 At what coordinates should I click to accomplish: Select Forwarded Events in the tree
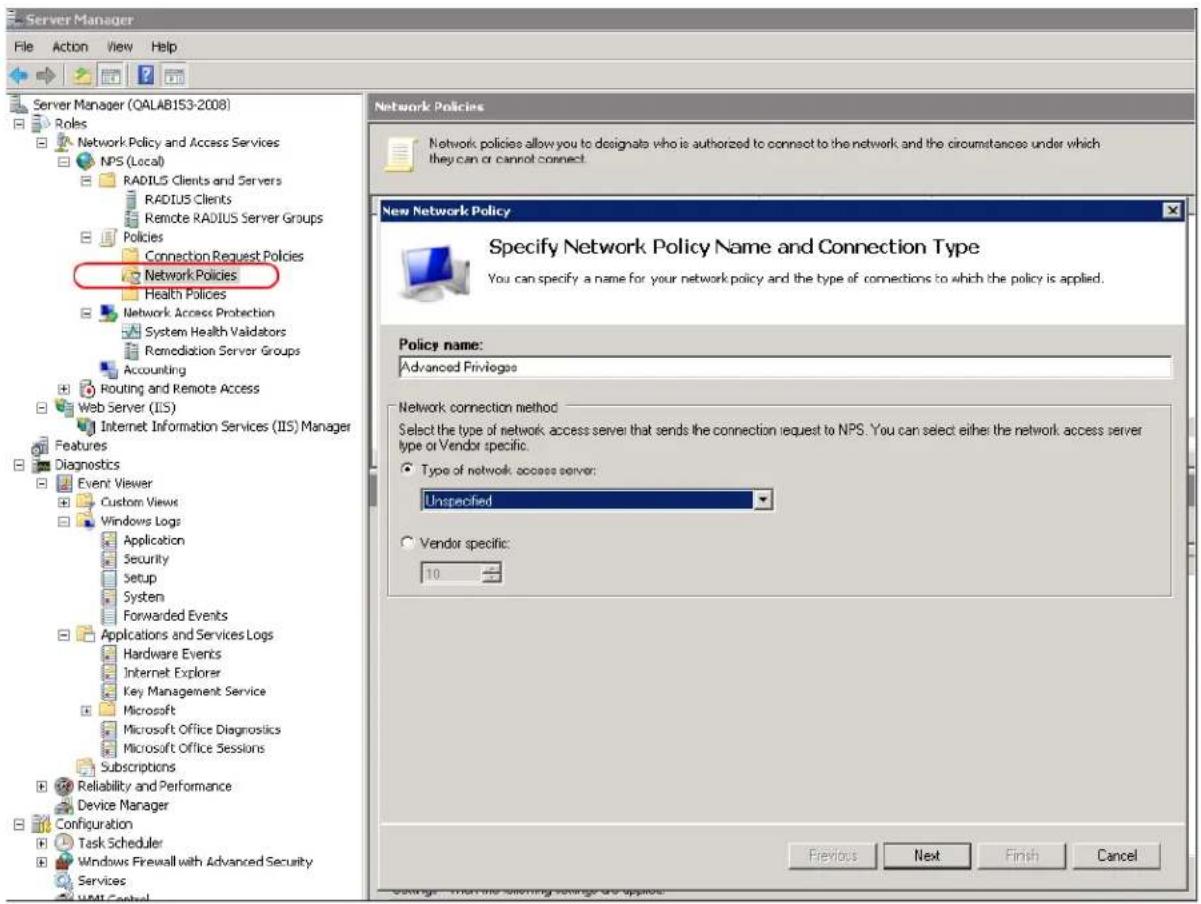pyautogui.click(x=175, y=616)
